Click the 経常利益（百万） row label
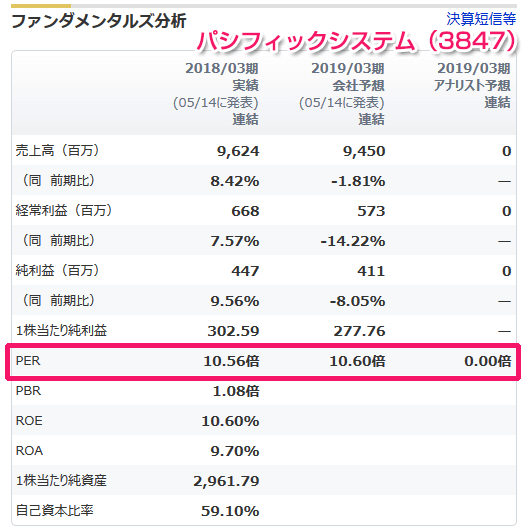Image resolution: width=528 pixels, height=529 pixels. pyautogui.click(x=64, y=211)
